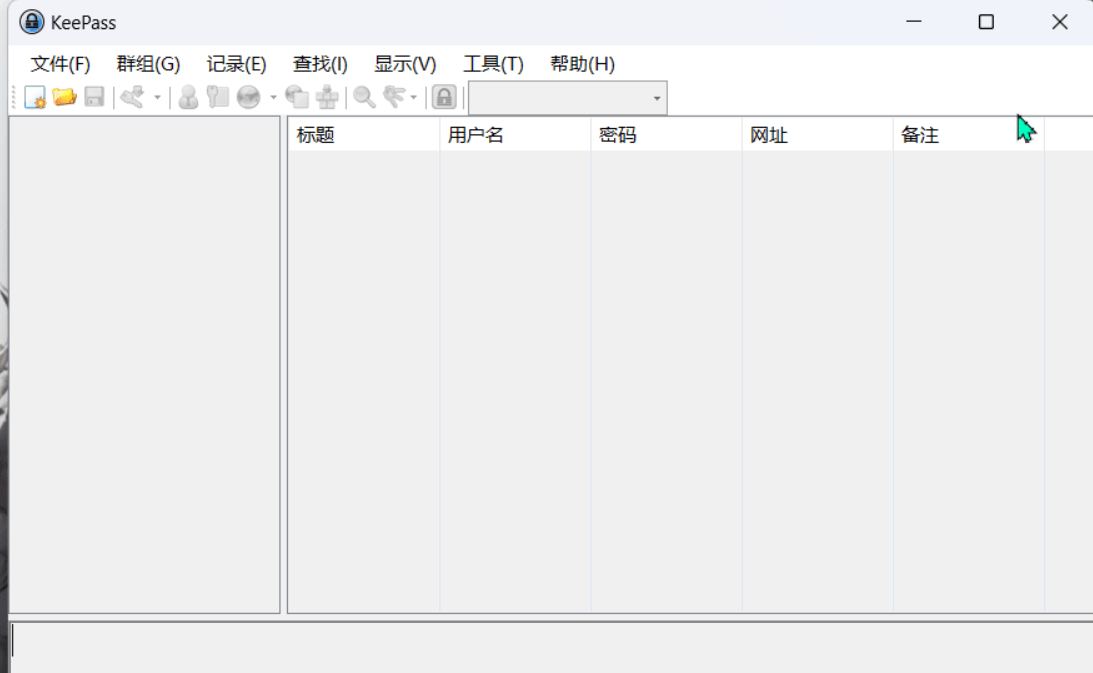Expand the show entries dropdown arrow
Image resolution: width=1093 pixels, height=673 pixels.
coord(413,98)
